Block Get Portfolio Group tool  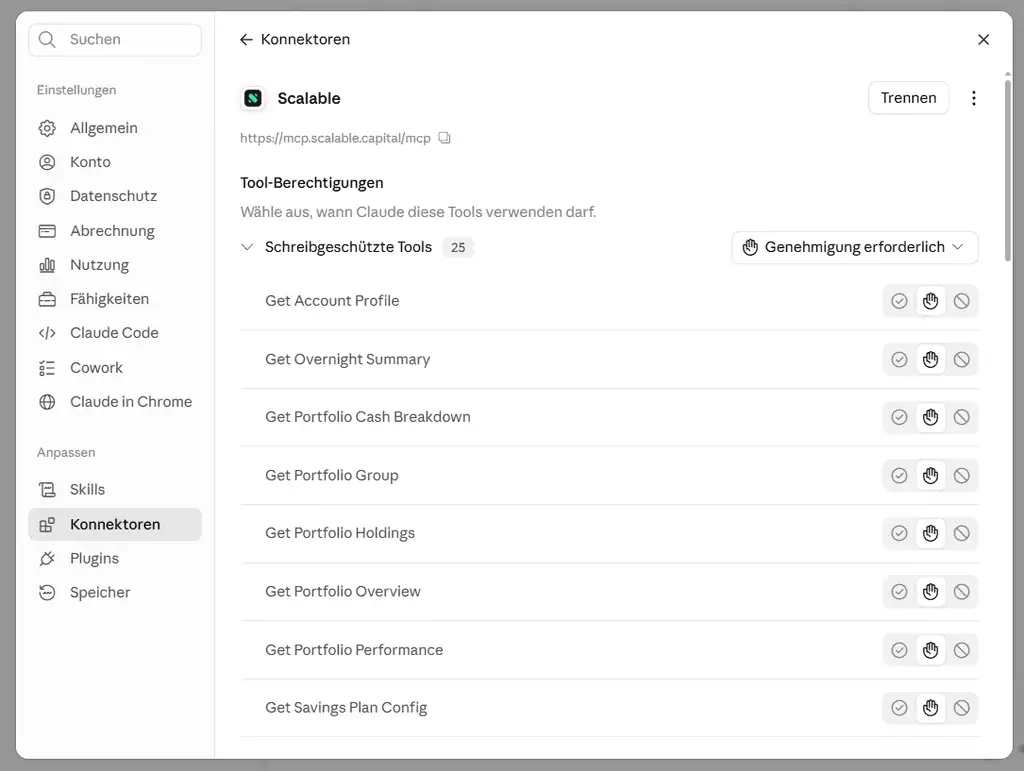[961, 475]
